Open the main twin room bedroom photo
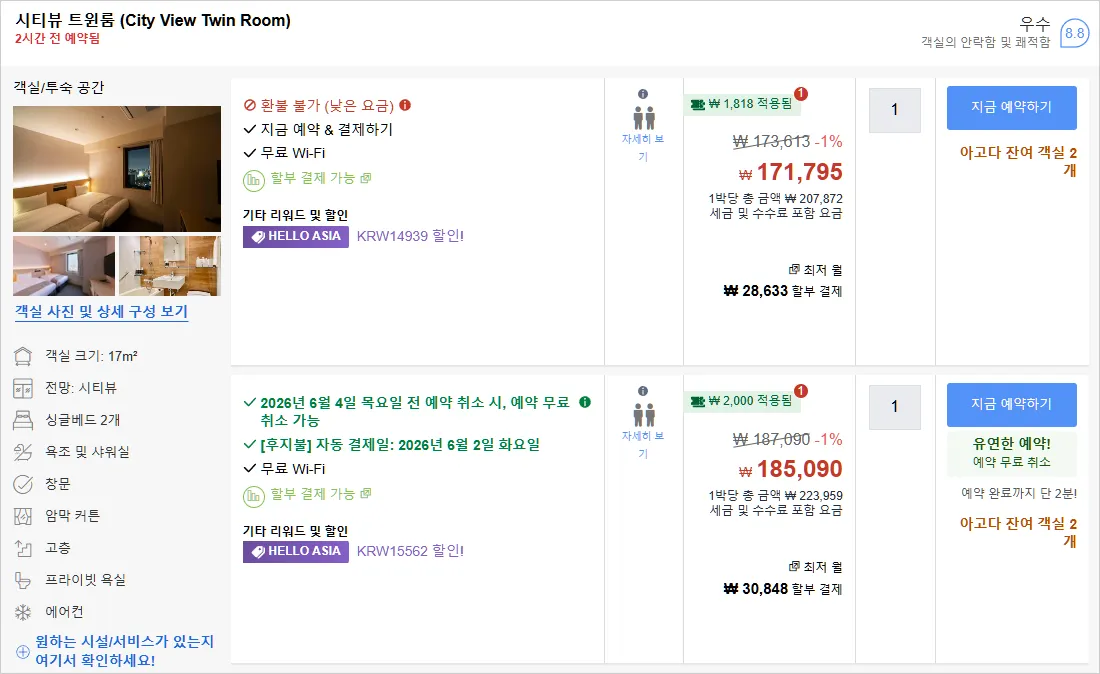 (117, 168)
